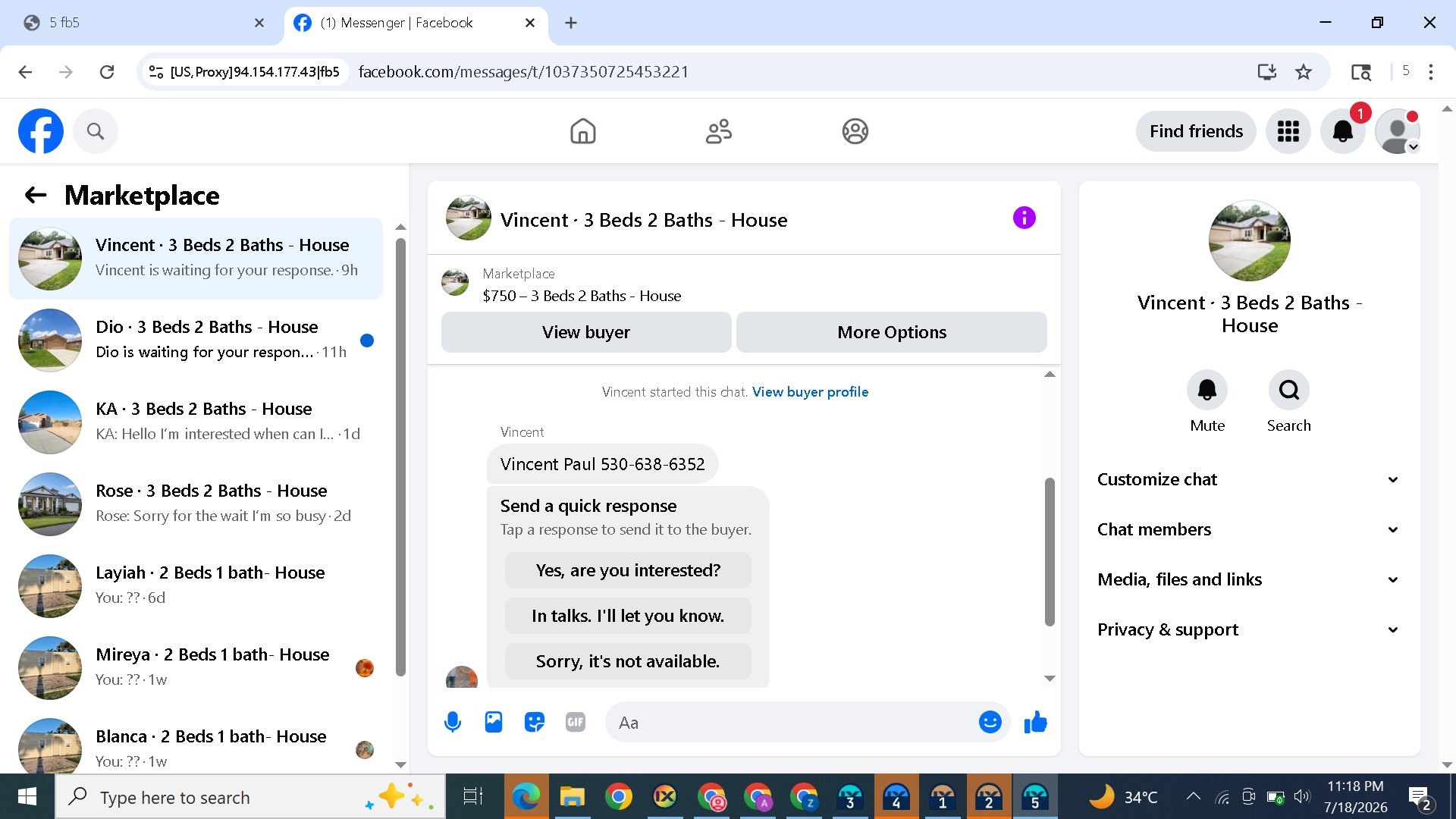Send quick response 'In talks. I'll let you know.'
Image resolution: width=1456 pixels, height=819 pixels.
coord(628,616)
